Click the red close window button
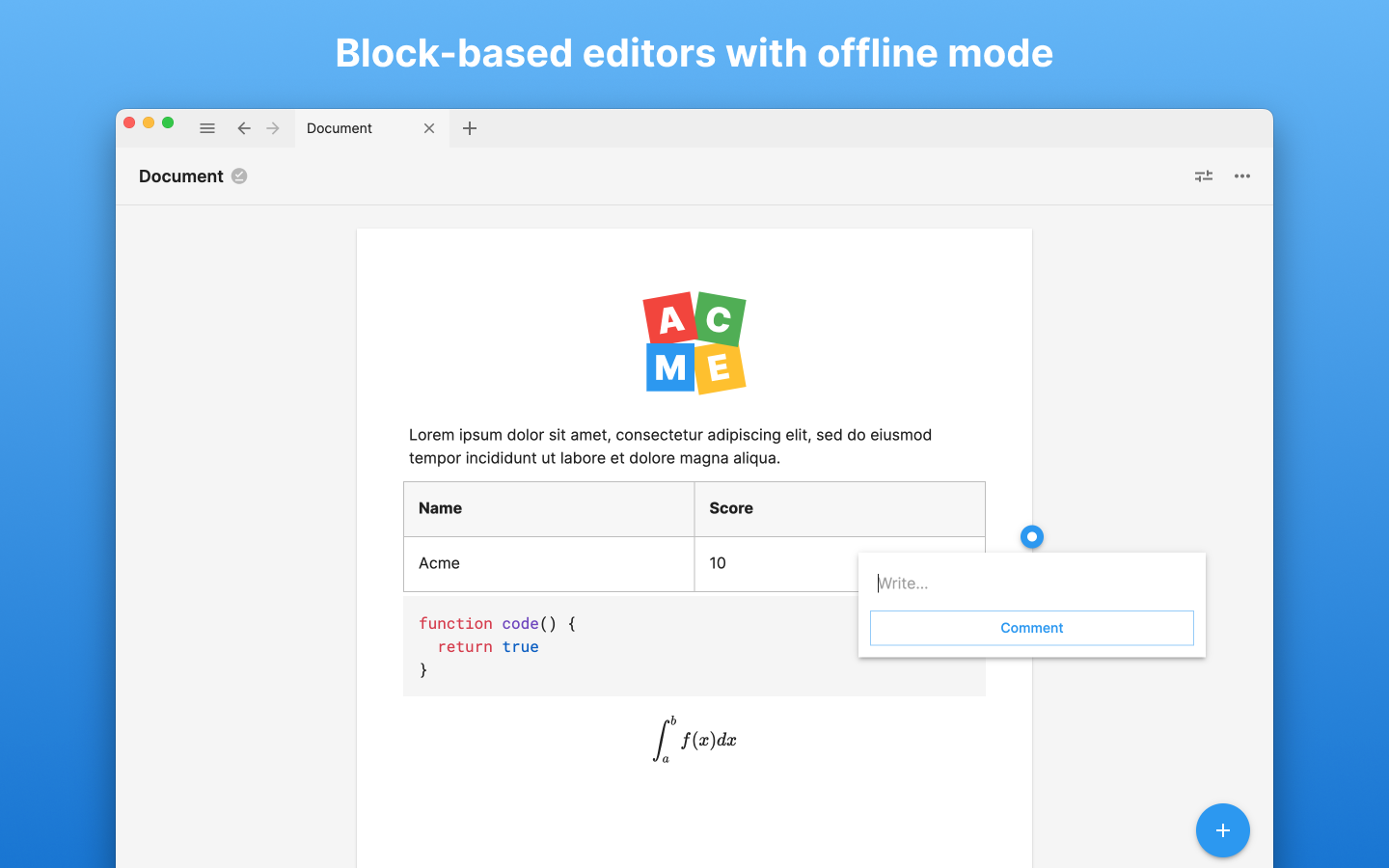 (x=129, y=122)
